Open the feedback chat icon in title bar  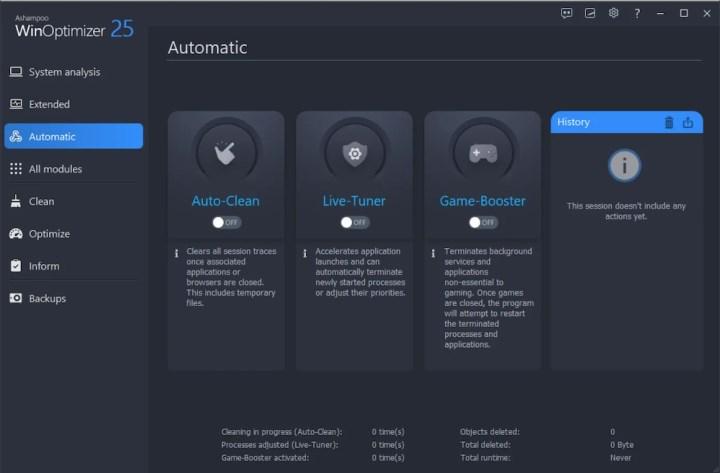click(x=567, y=13)
